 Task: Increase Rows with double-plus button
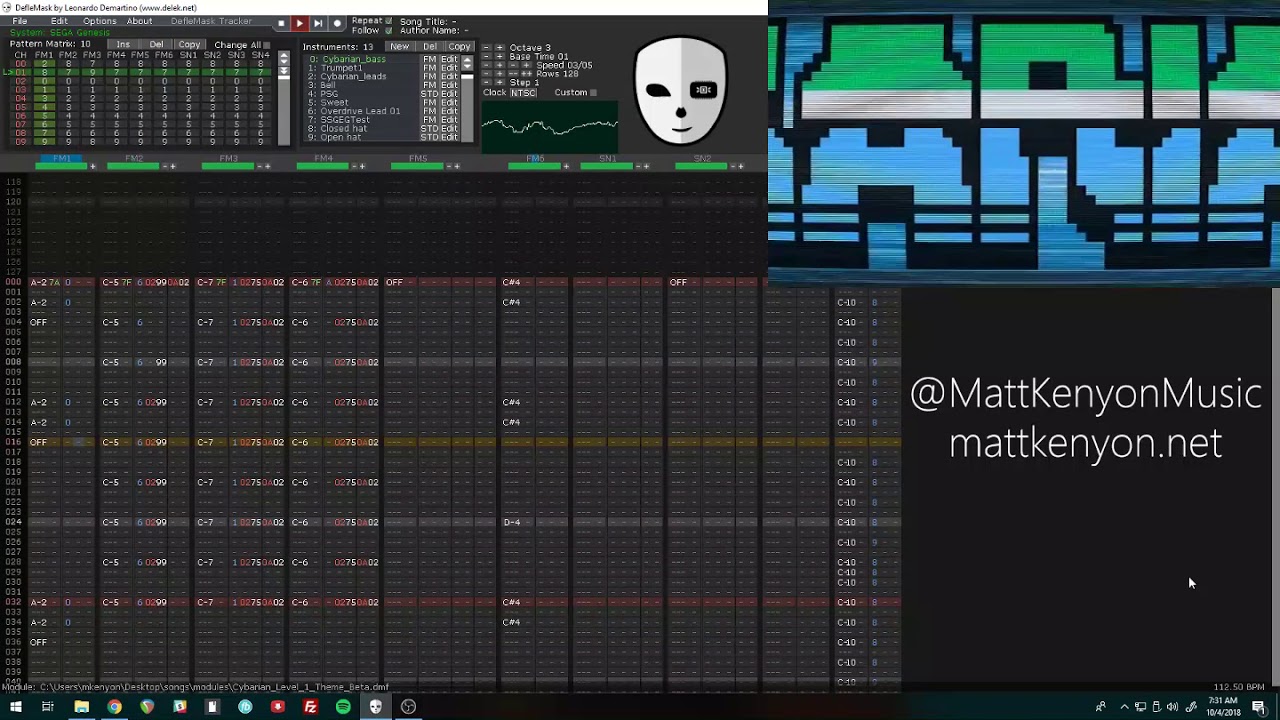click(x=526, y=74)
